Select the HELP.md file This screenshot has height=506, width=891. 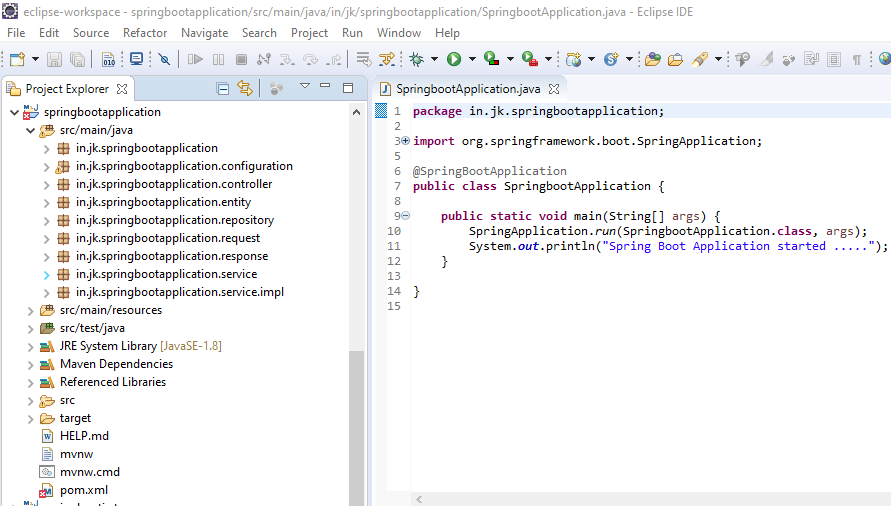tap(84, 436)
